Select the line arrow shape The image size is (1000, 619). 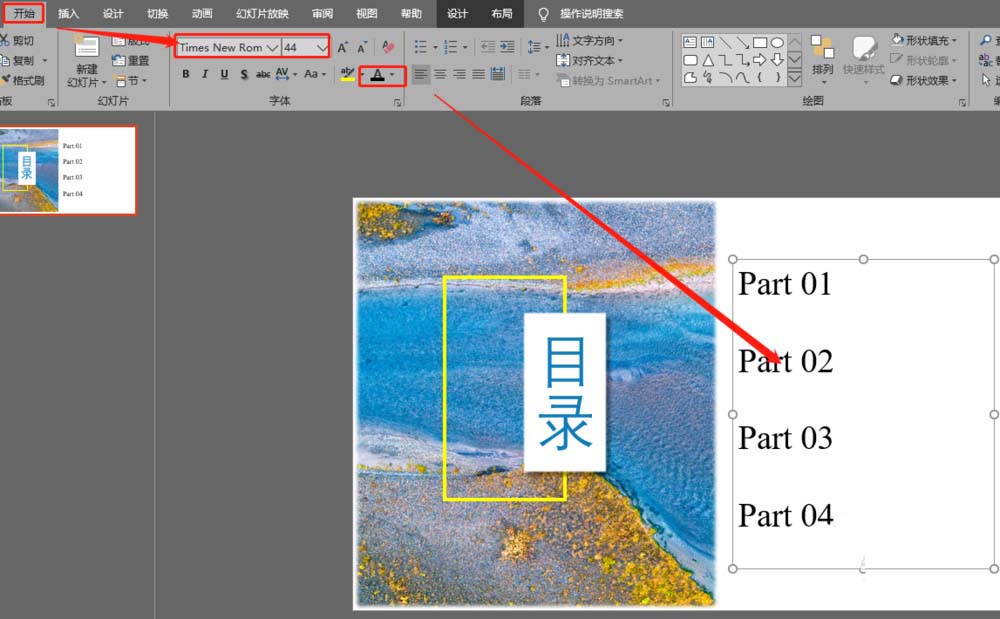[x=742, y=42]
